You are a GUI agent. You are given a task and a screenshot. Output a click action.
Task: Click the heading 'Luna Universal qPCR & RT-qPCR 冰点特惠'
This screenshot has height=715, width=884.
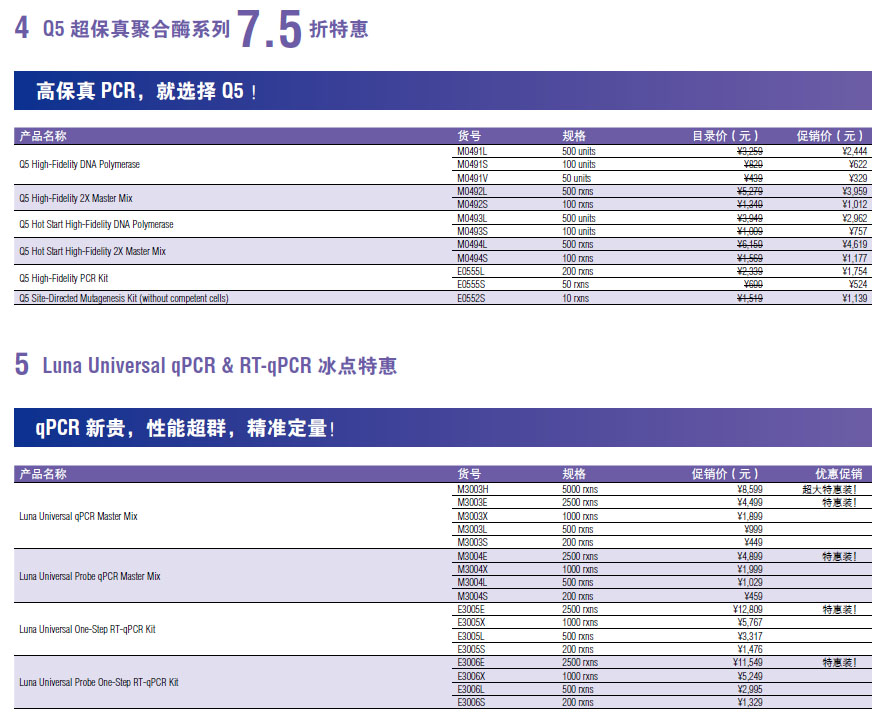(x=220, y=365)
